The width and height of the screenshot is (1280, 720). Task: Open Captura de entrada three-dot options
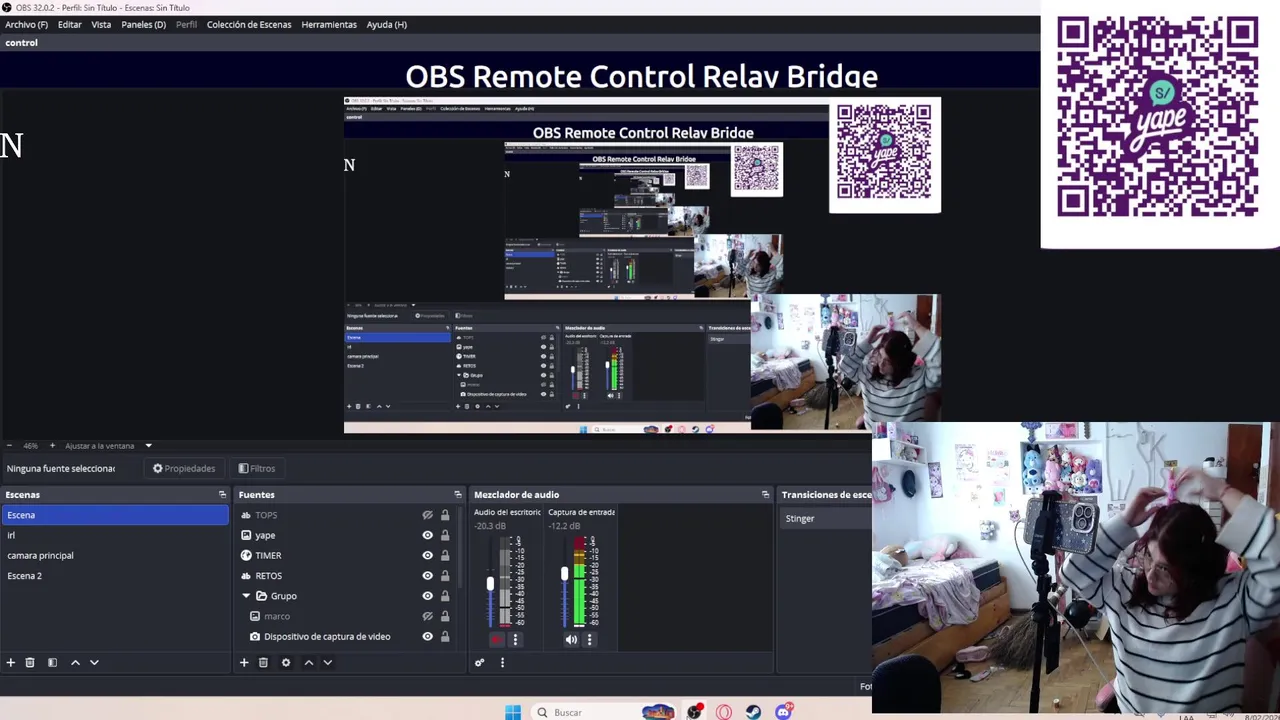coord(589,640)
